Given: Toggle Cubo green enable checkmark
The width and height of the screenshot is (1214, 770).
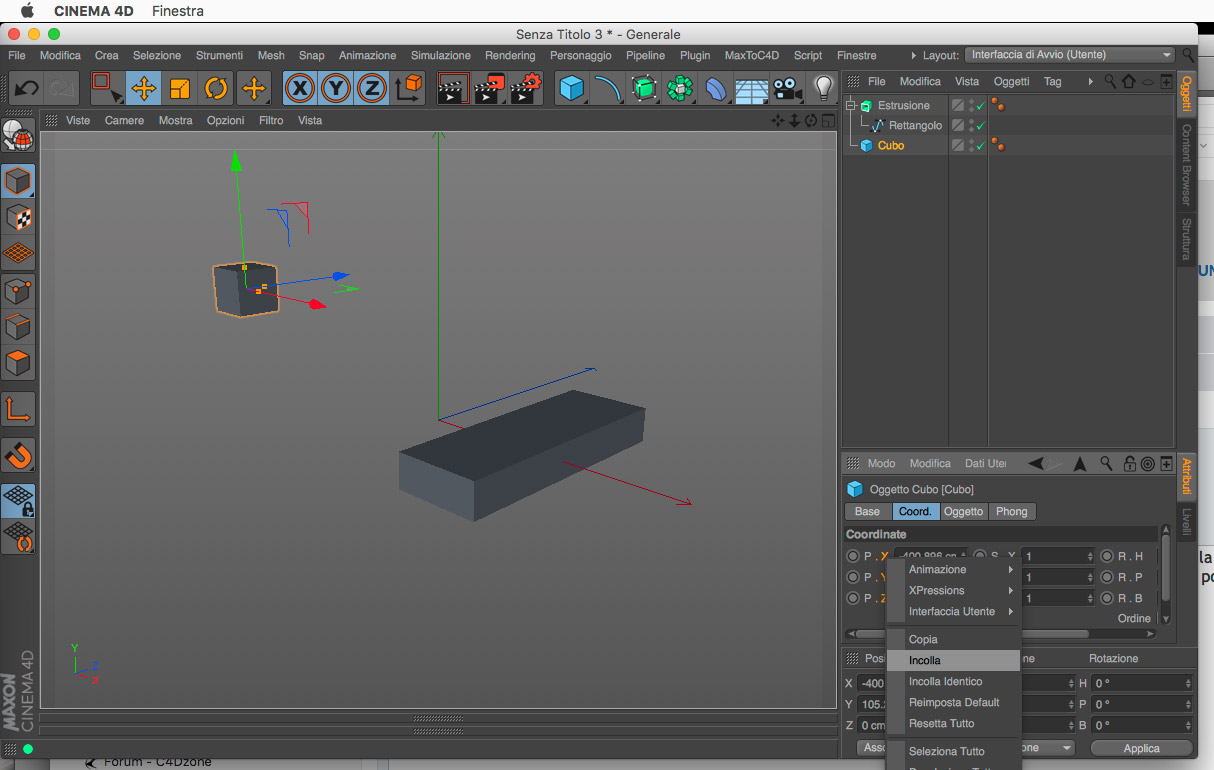Looking at the screenshot, I should click(981, 146).
